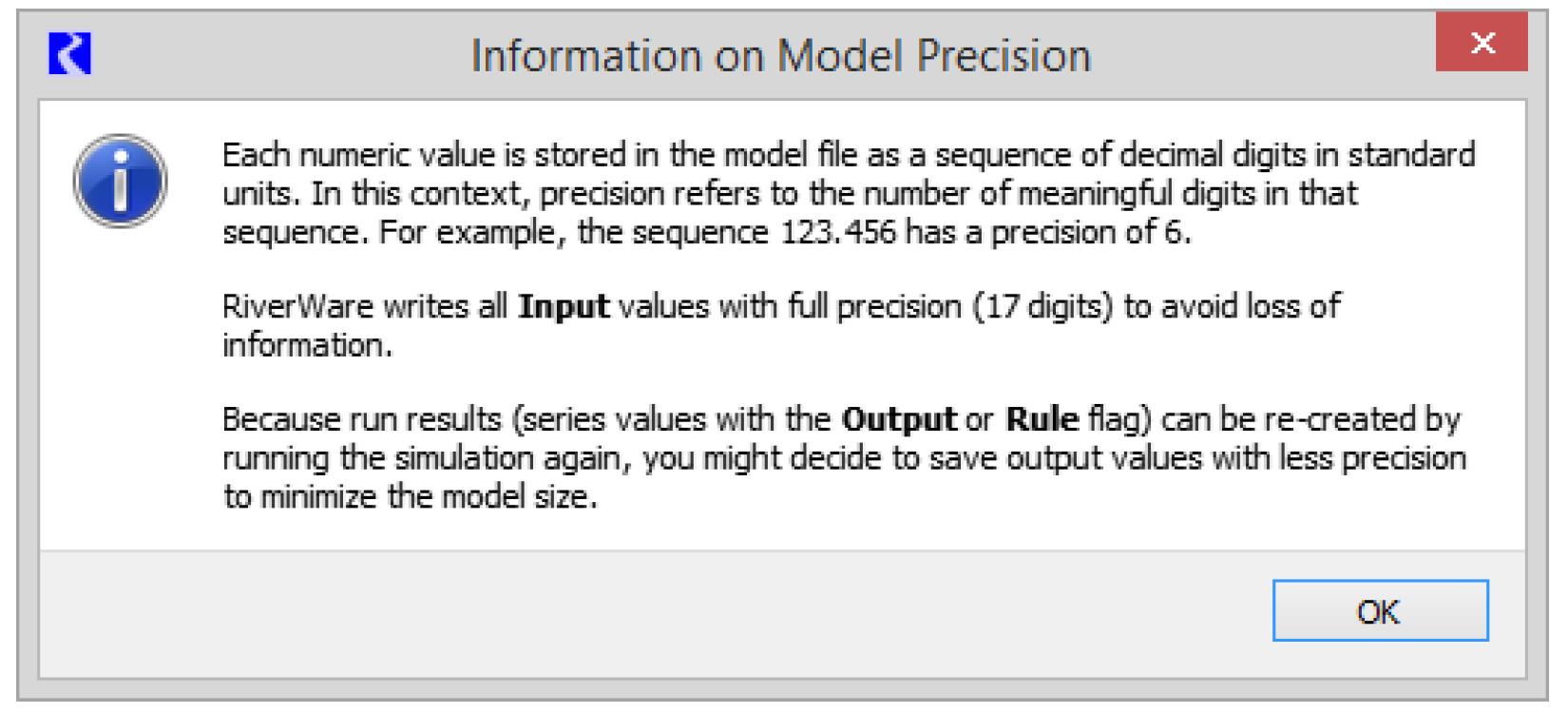The width and height of the screenshot is (1568, 713).
Task: Click the word "information." ending the second paragraph
Action: tap(307, 345)
